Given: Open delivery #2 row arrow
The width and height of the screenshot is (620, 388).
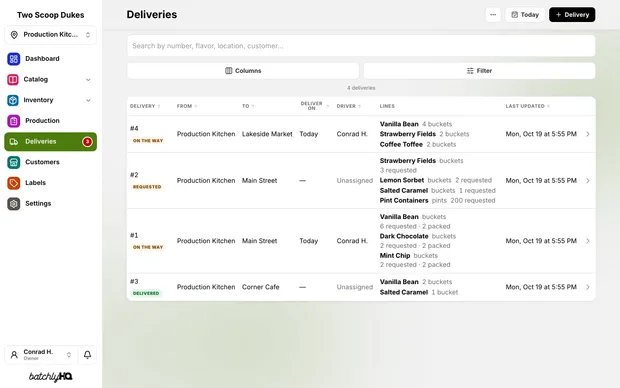Looking at the screenshot, I should pos(588,181).
